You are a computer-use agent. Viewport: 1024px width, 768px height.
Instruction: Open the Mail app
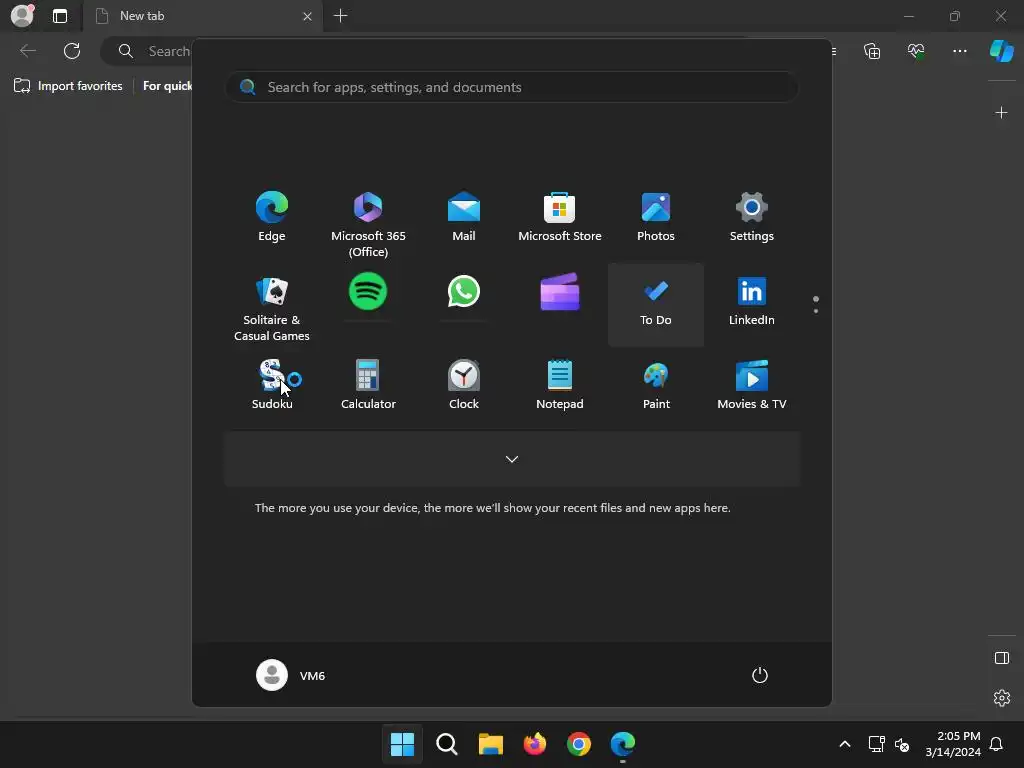point(464,217)
